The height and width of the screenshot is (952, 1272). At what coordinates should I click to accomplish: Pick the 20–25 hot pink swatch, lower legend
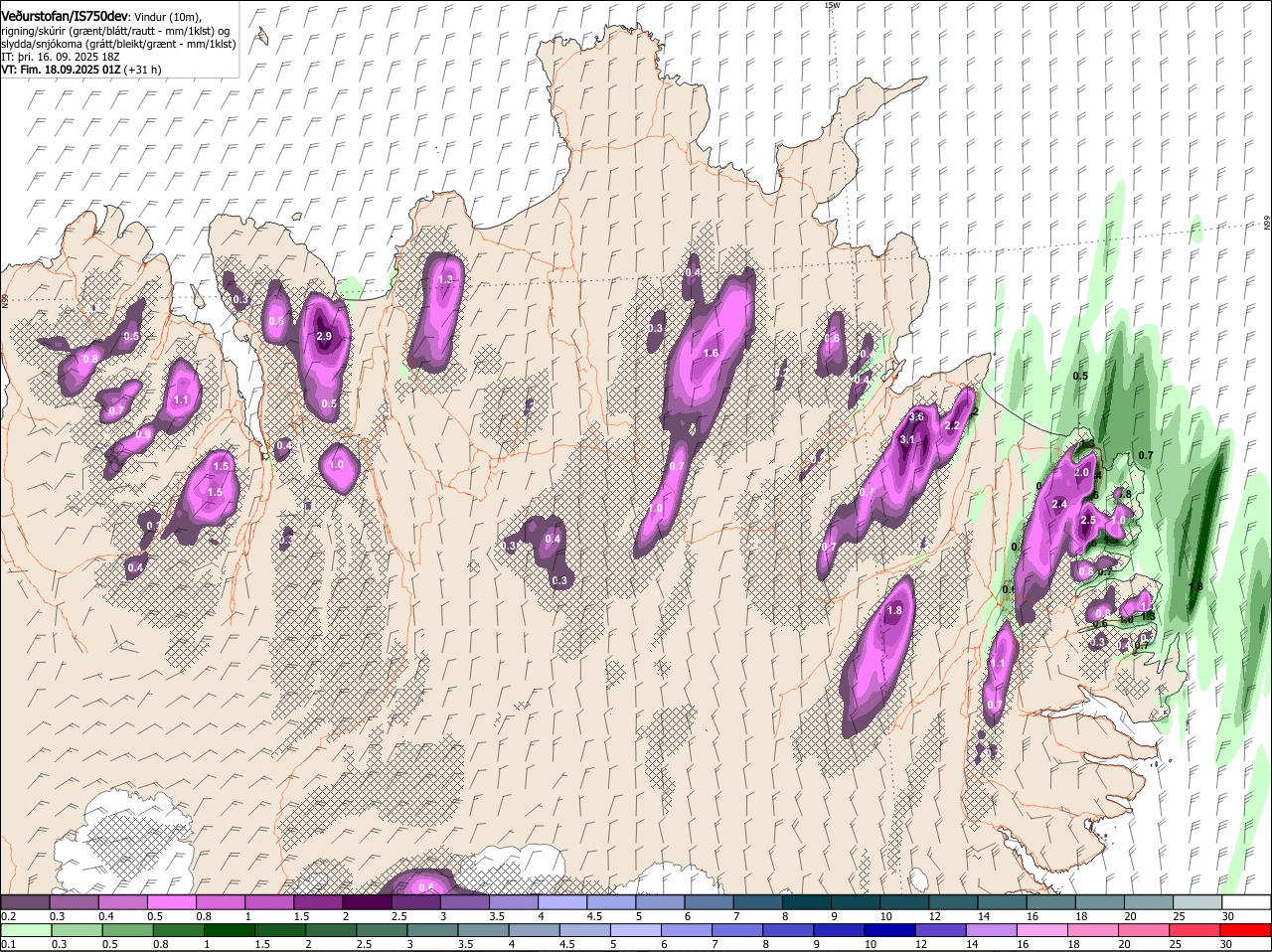[1145, 930]
